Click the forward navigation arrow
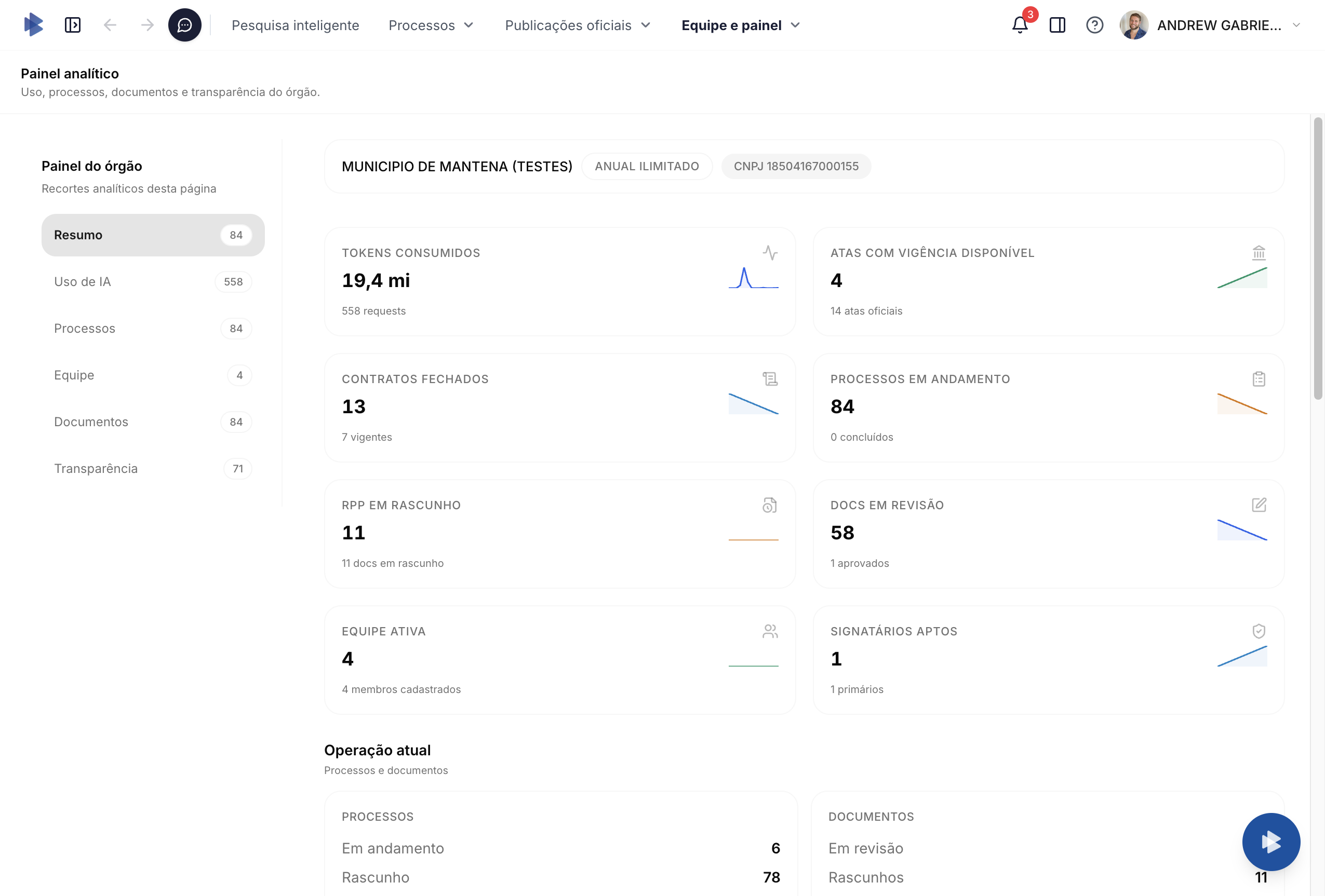 point(147,25)
